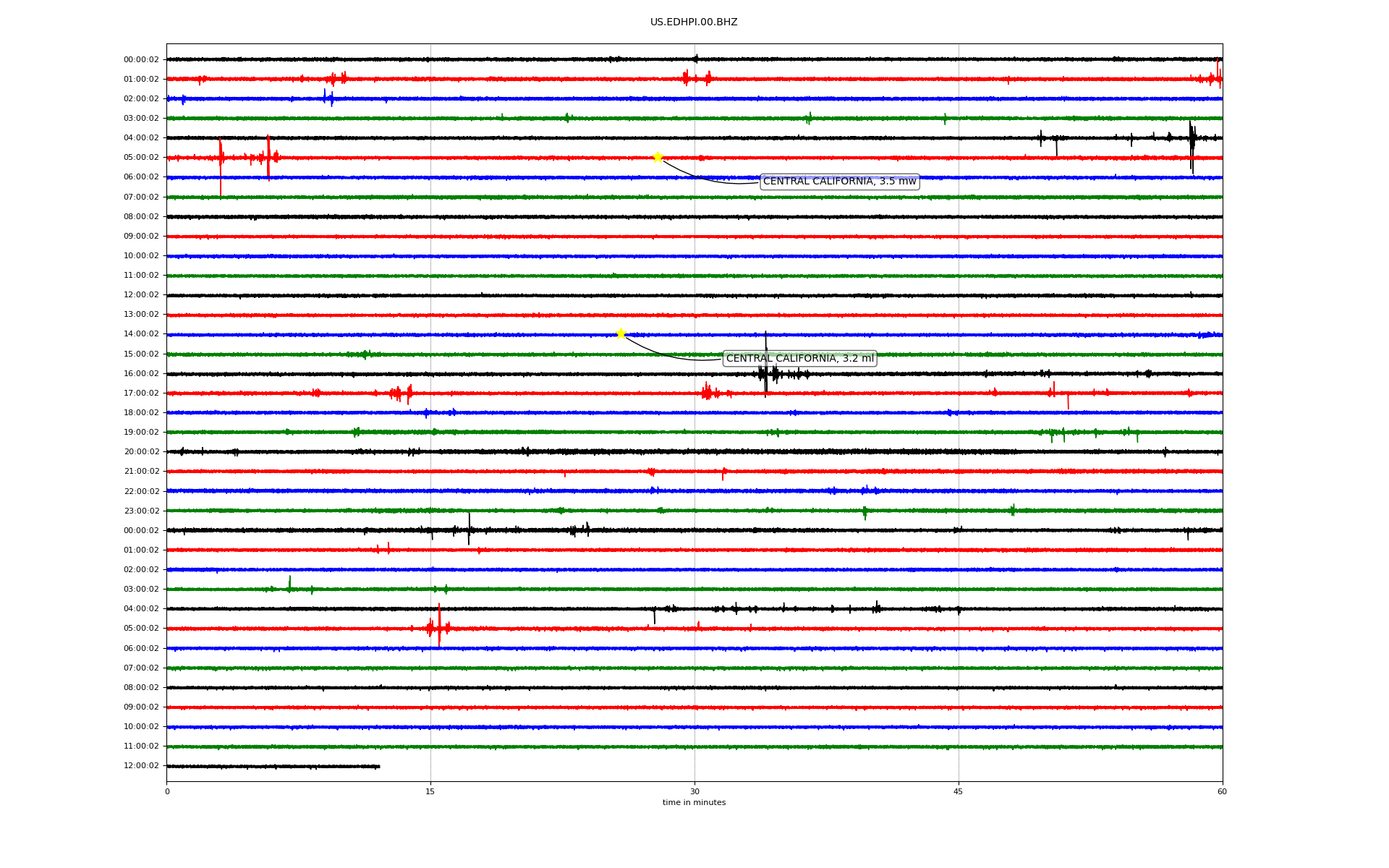Click the end of the short final black trace
This screenshot has height=868, width=1389.
[378, 766]
